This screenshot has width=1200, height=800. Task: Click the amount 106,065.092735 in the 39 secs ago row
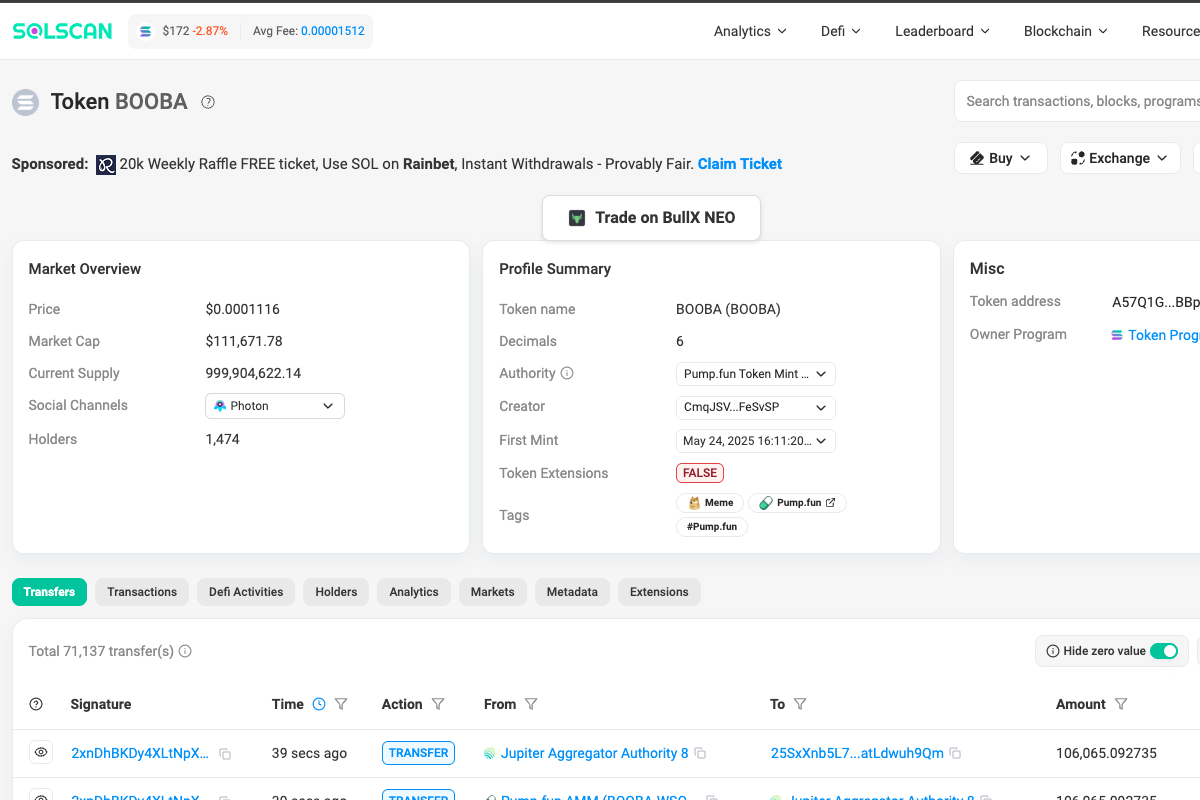click(1106, 753)
